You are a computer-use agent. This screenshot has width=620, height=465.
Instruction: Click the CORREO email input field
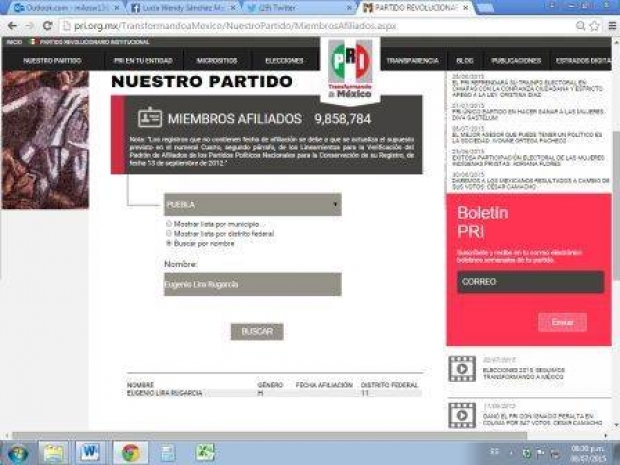tap(531, 282)
